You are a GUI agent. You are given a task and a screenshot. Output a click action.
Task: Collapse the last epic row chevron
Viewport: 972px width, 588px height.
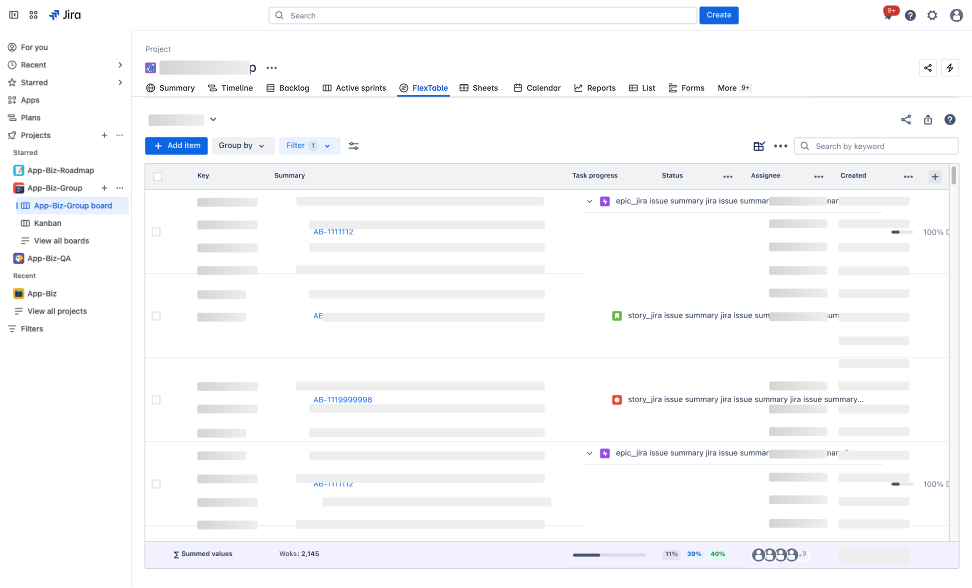click(590, 454)
